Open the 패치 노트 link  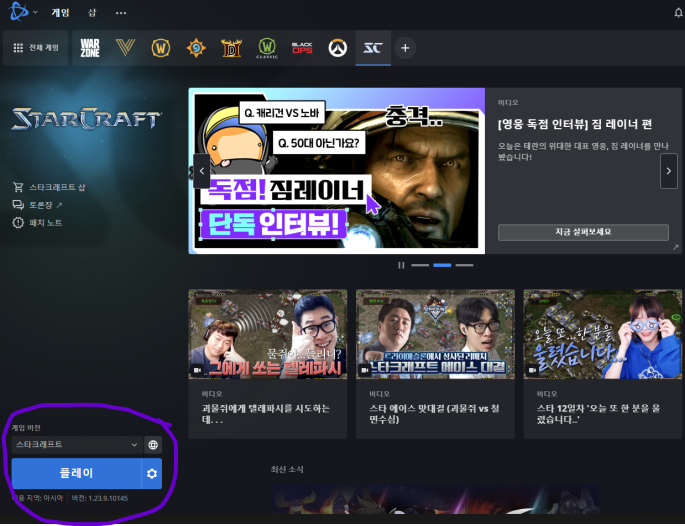(x=38, y=223)
